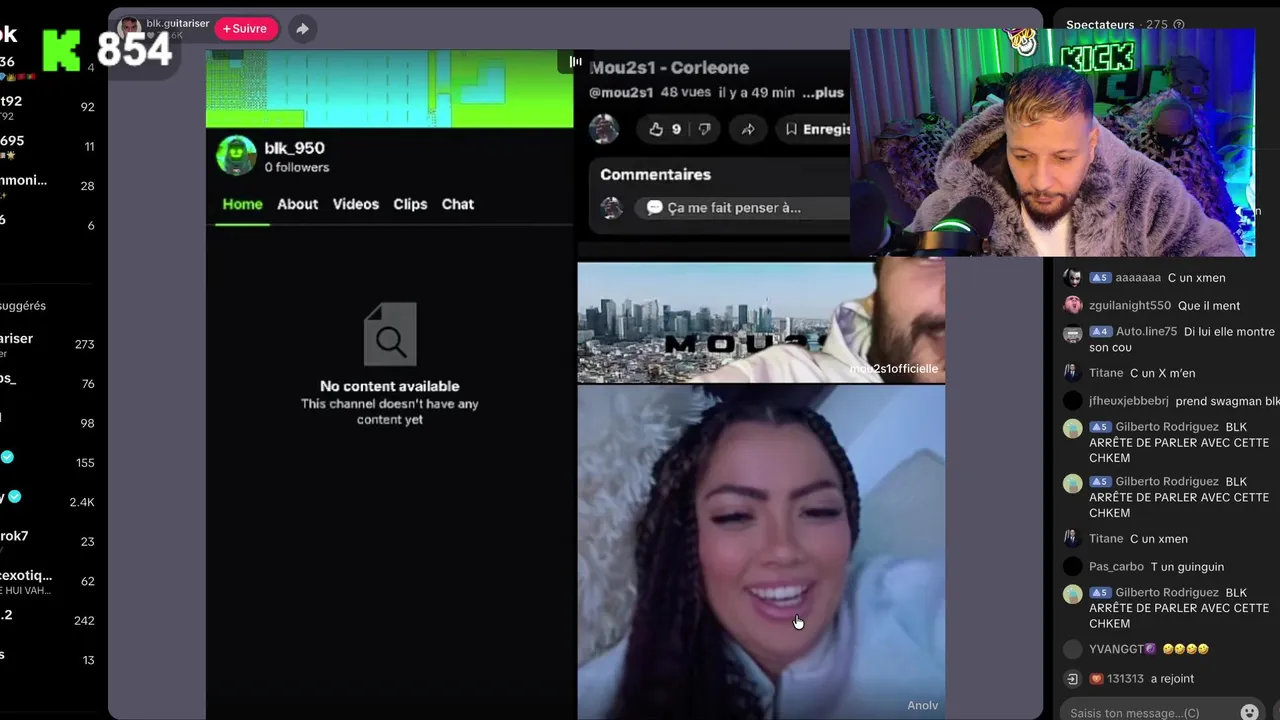This screenshot has width=1280, height=720.
Task: Open the blk_950 channel avatar
Action: (x=237, y=156)
